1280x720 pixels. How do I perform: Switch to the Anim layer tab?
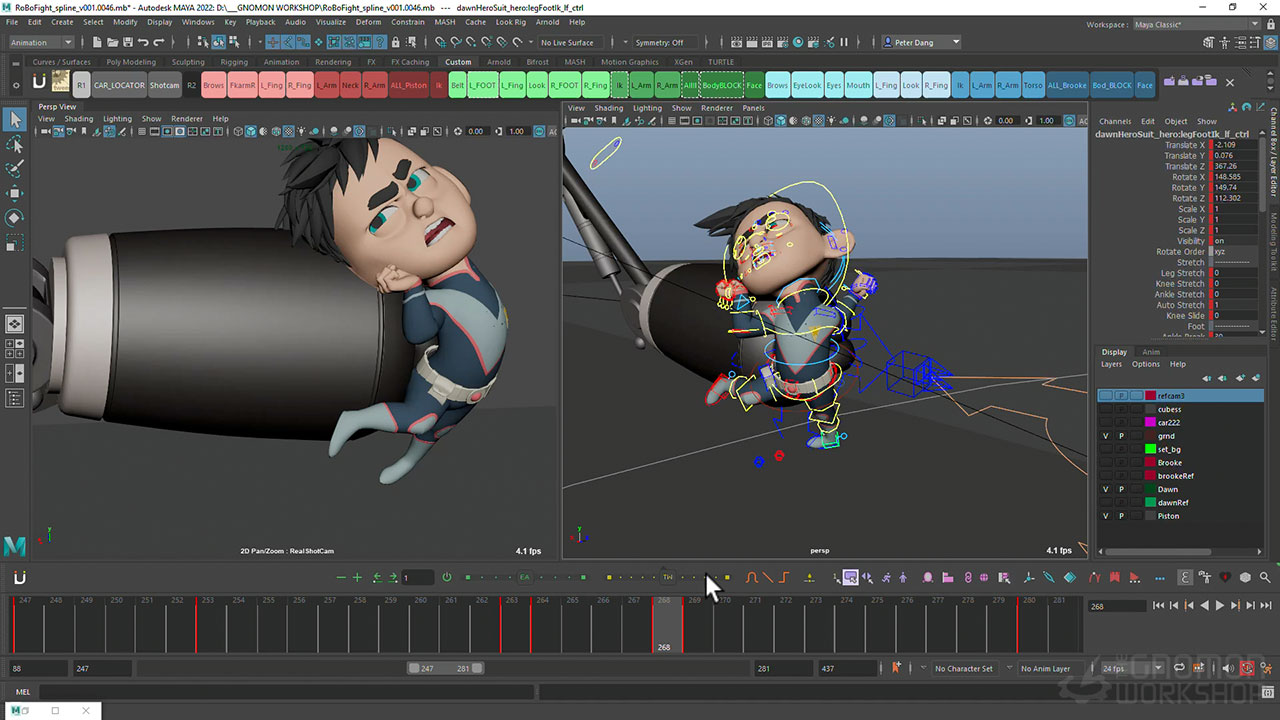1151,352
